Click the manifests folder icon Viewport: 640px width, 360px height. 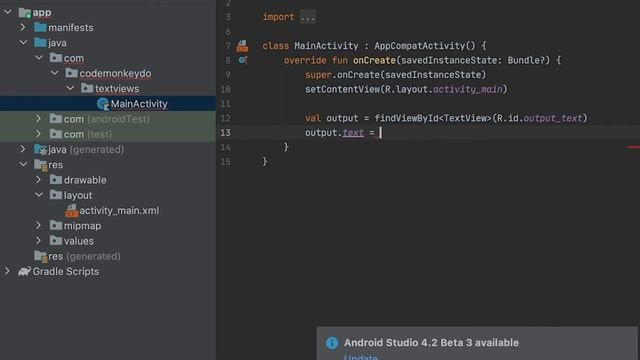40,27
